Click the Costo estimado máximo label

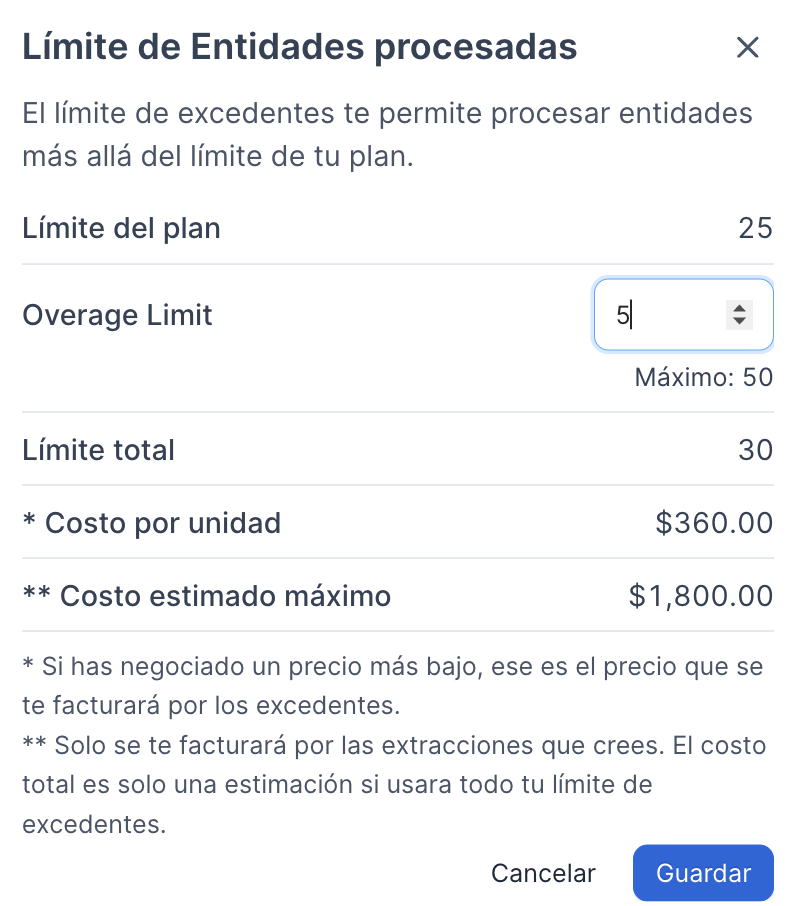pos(206,596)
